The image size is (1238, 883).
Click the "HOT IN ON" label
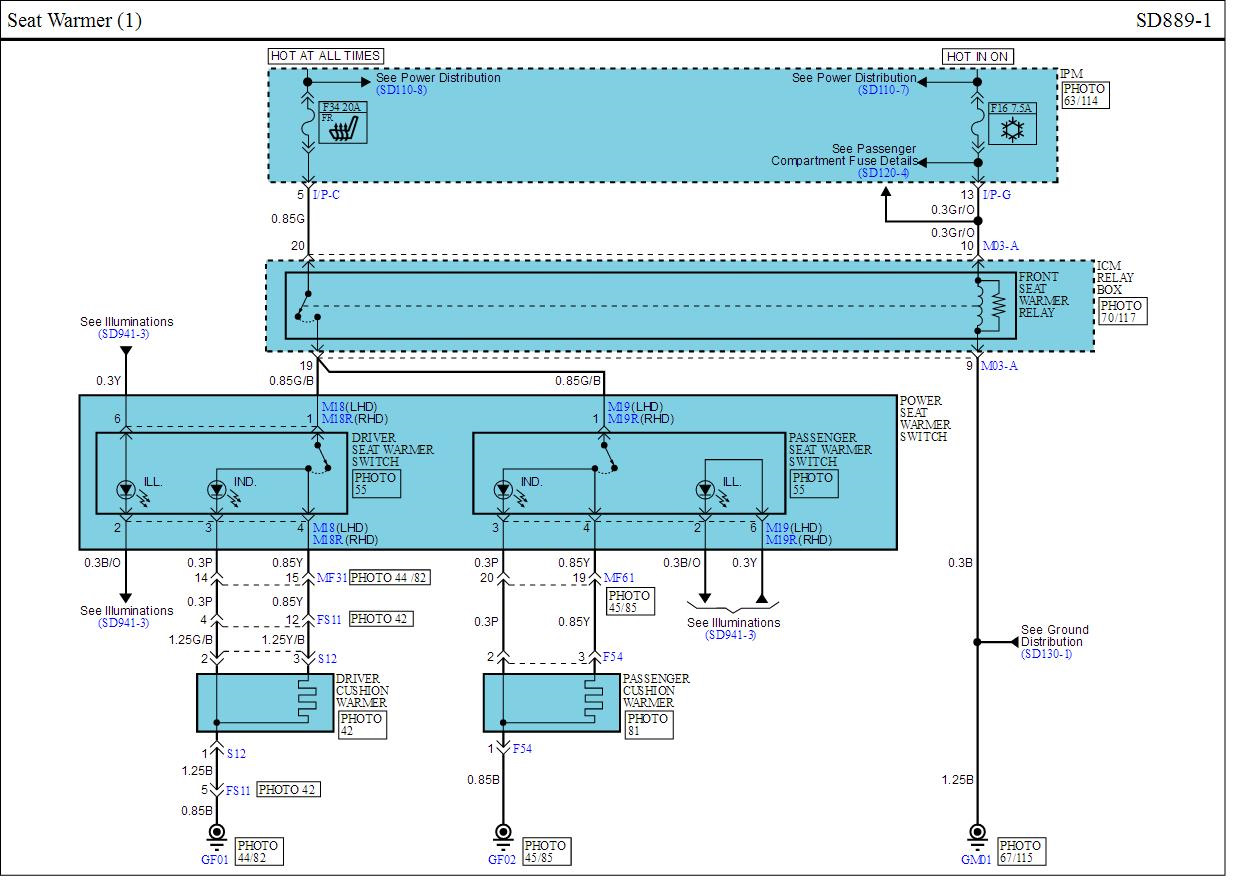[x=977, y=56]
